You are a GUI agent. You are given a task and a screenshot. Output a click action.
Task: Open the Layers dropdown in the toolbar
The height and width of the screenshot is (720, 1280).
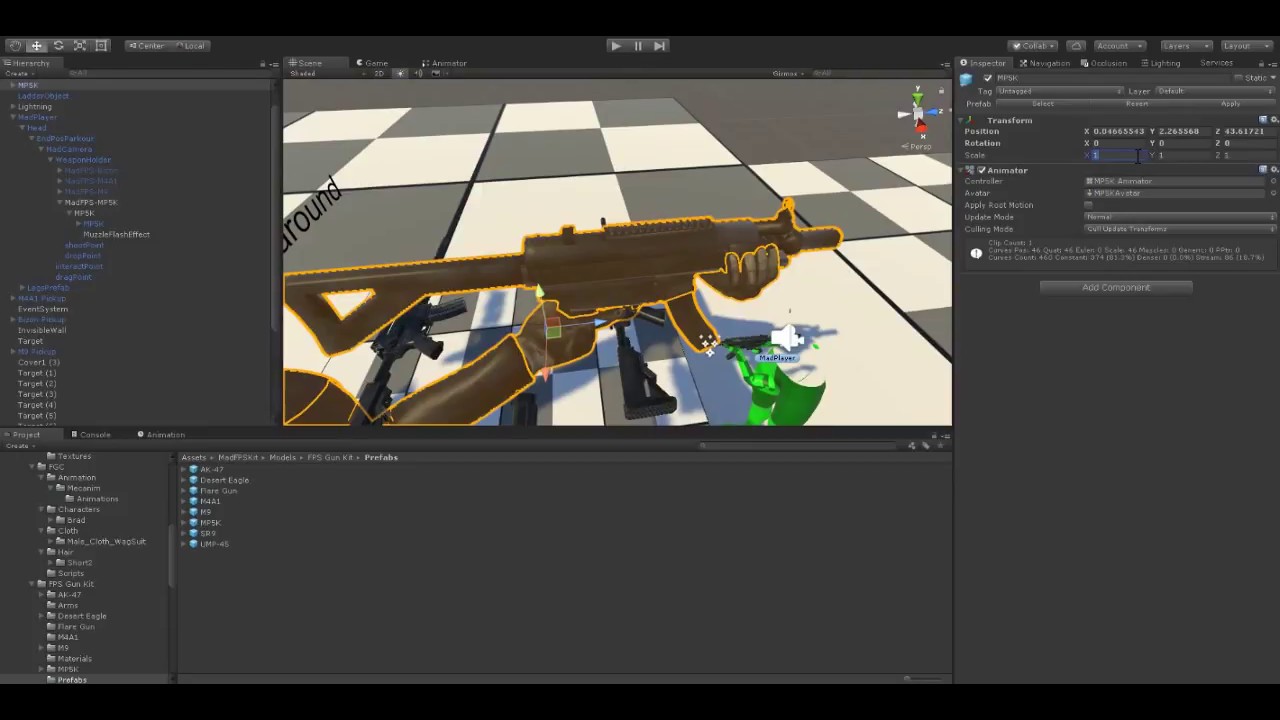1185,46
